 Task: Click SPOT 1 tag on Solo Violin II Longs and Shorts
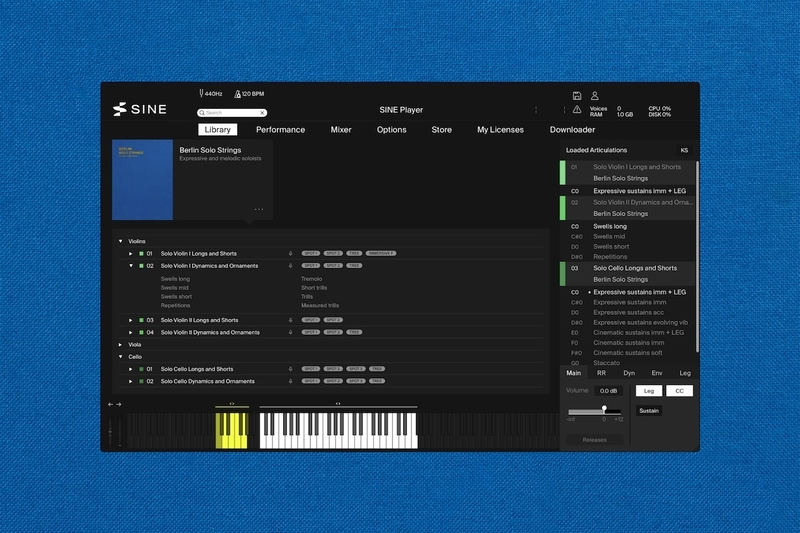(x=311, y=320)
